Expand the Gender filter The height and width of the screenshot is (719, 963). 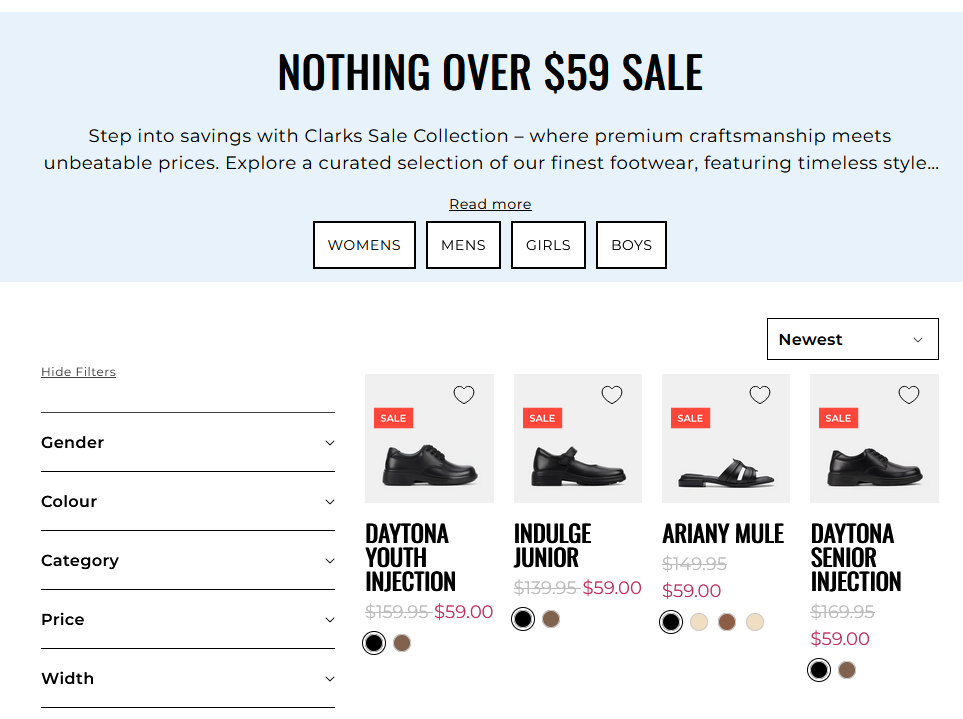188,442
